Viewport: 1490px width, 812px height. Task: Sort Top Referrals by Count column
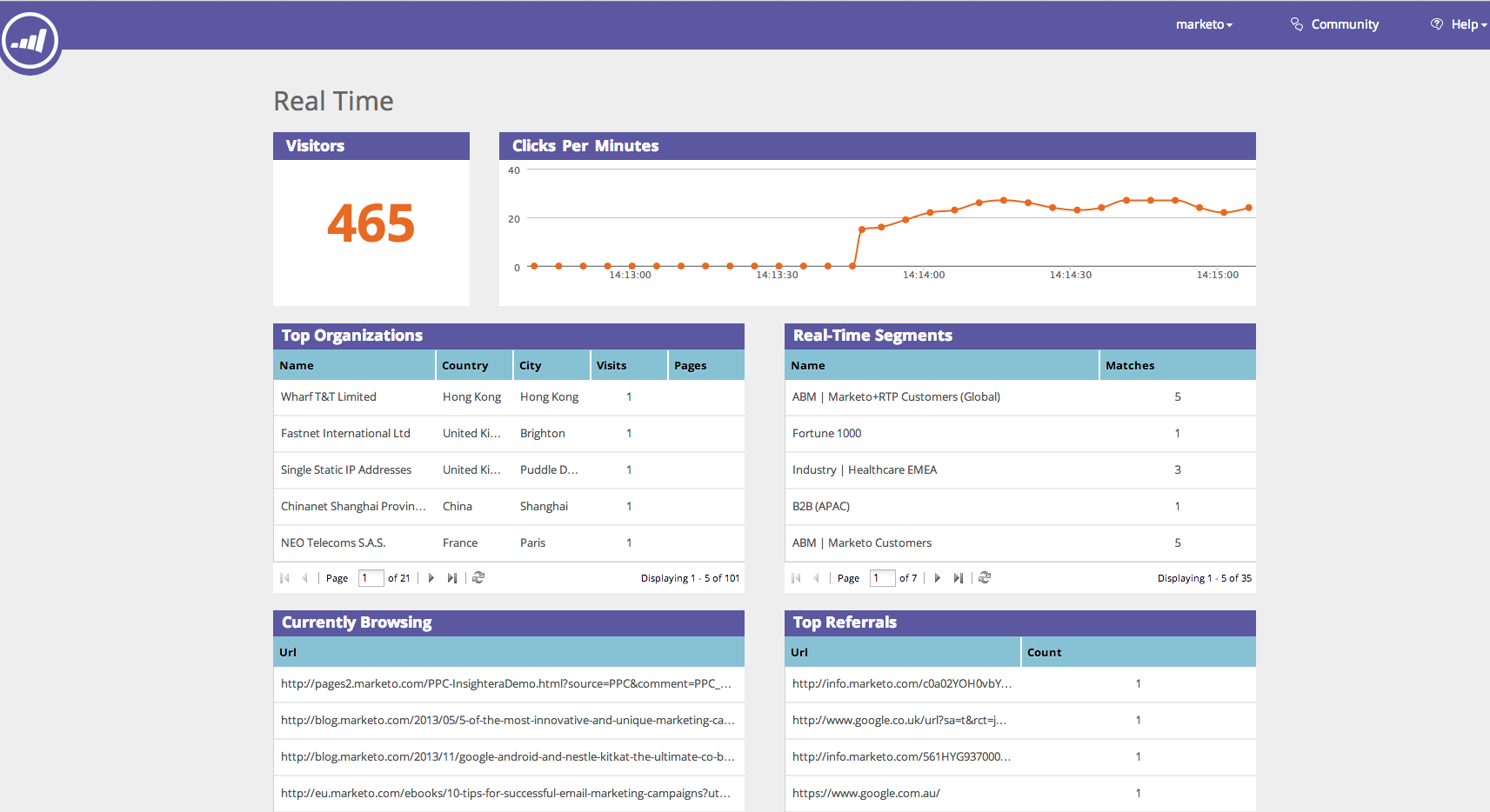tap(1139, 652)
